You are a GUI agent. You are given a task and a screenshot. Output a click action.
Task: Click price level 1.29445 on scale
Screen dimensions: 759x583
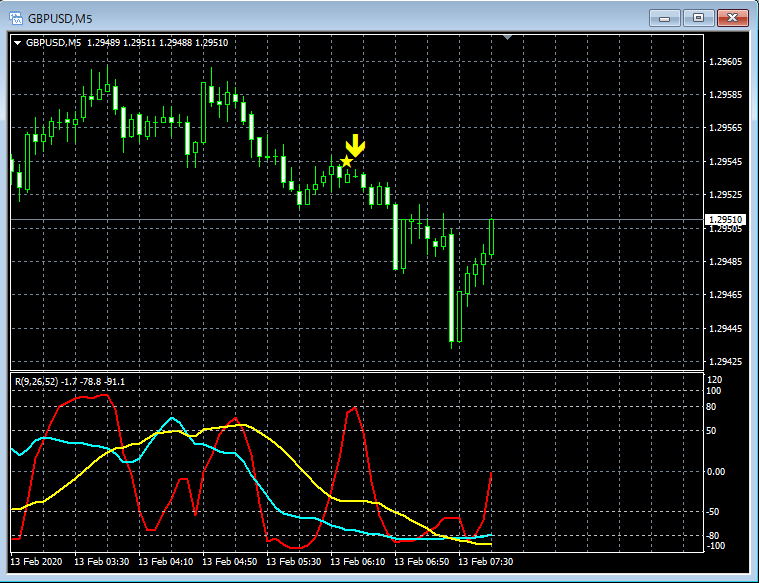(x=725, y=328)
